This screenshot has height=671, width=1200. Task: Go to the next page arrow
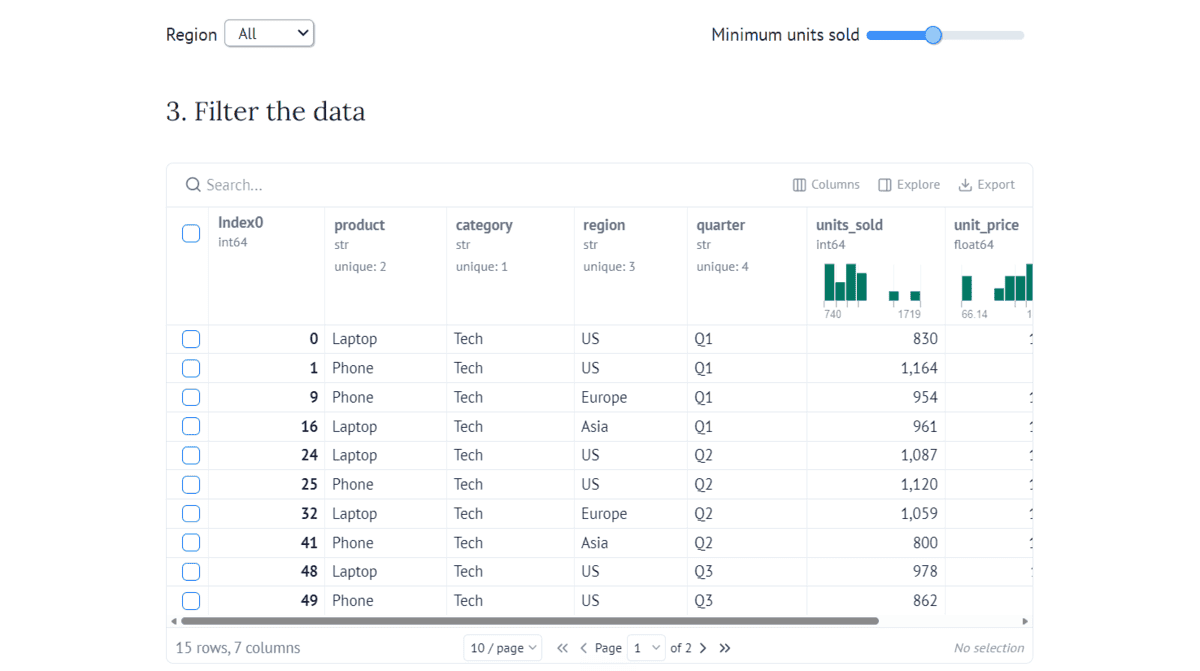pos(703,648)
